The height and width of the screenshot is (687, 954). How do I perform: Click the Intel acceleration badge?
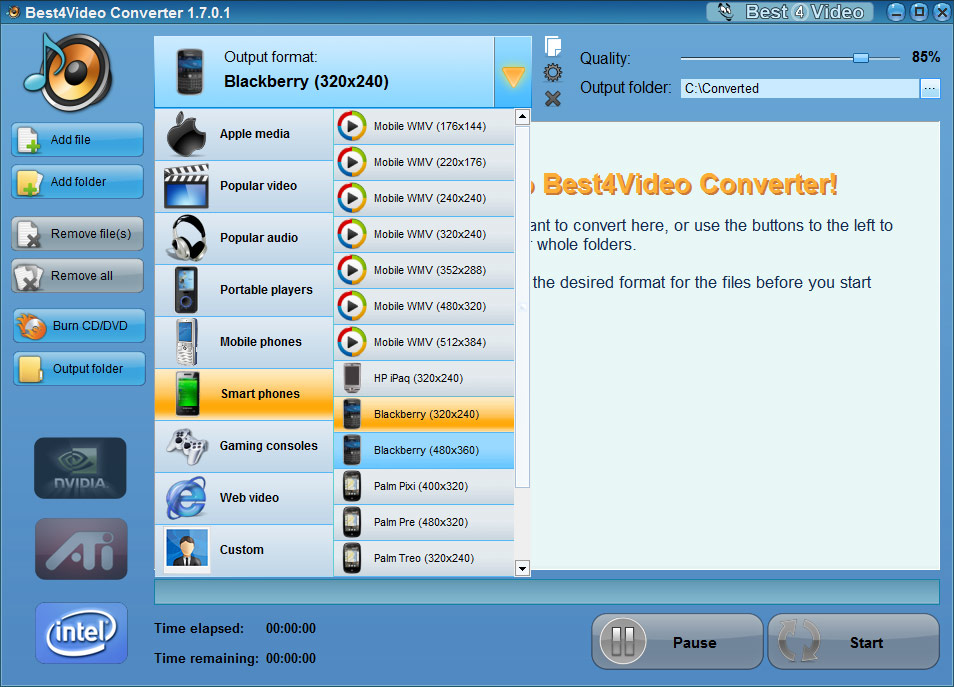pyautogui.click(x=81, y=633)
